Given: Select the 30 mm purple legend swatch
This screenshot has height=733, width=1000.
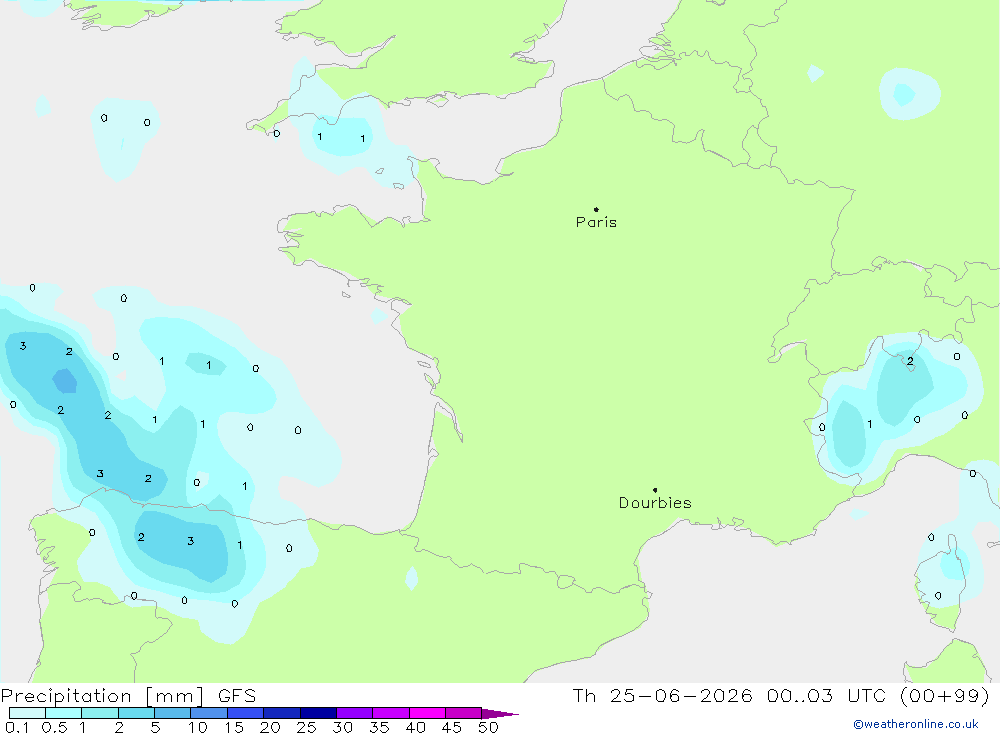Looking at the screenshot, I should point(354,713).
